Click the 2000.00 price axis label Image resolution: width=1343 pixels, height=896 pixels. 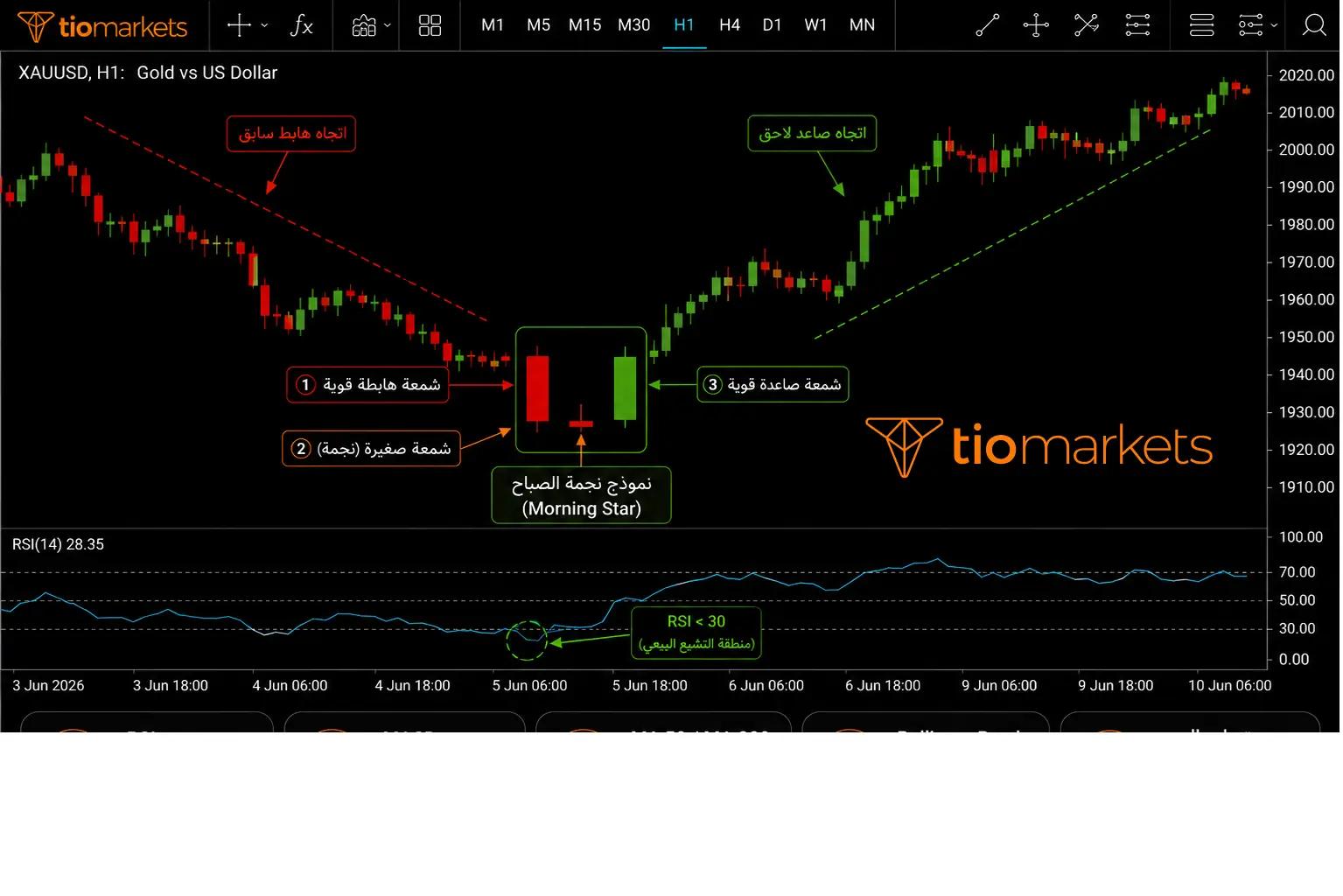pyautogui.click(x=1306, y=150)
